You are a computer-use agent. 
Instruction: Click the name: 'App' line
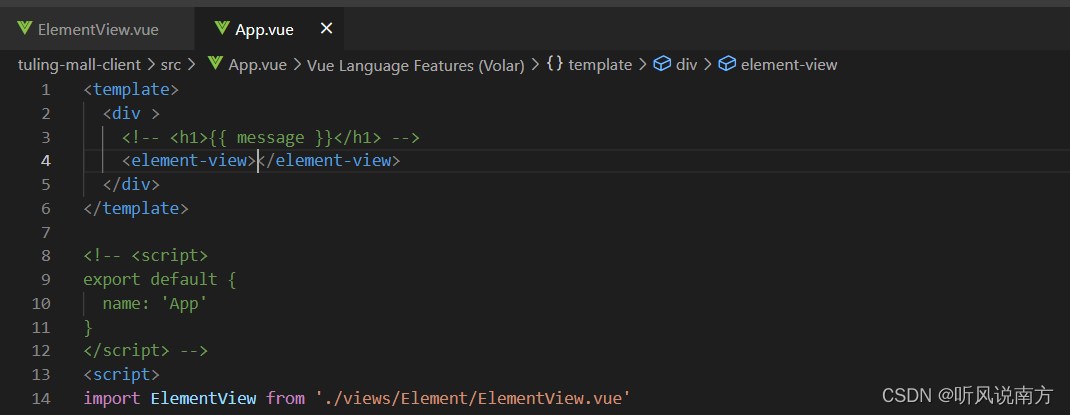(x=155, y=304)
